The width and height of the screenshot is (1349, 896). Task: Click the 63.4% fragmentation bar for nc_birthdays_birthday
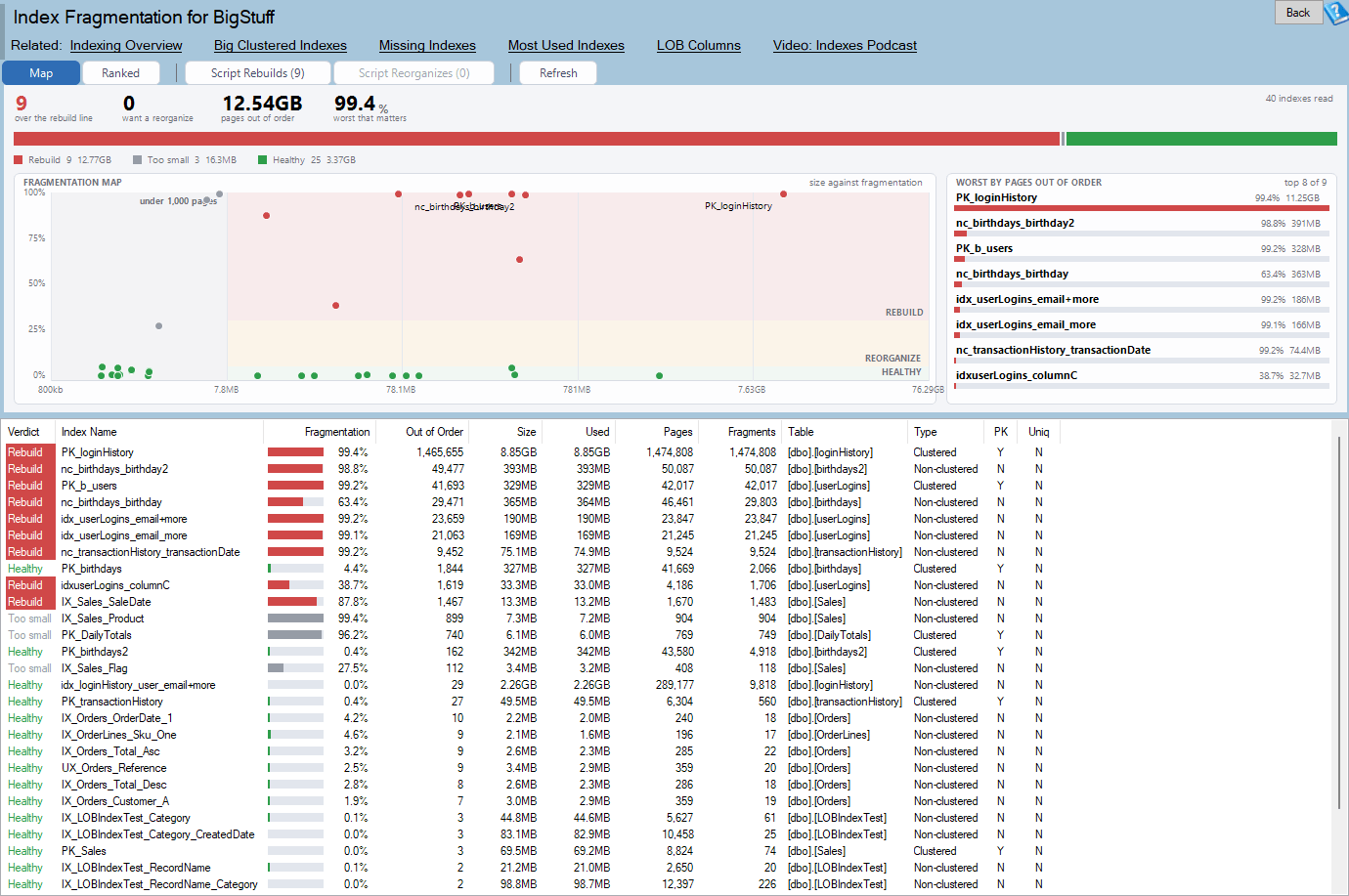(x=295, y=502)
